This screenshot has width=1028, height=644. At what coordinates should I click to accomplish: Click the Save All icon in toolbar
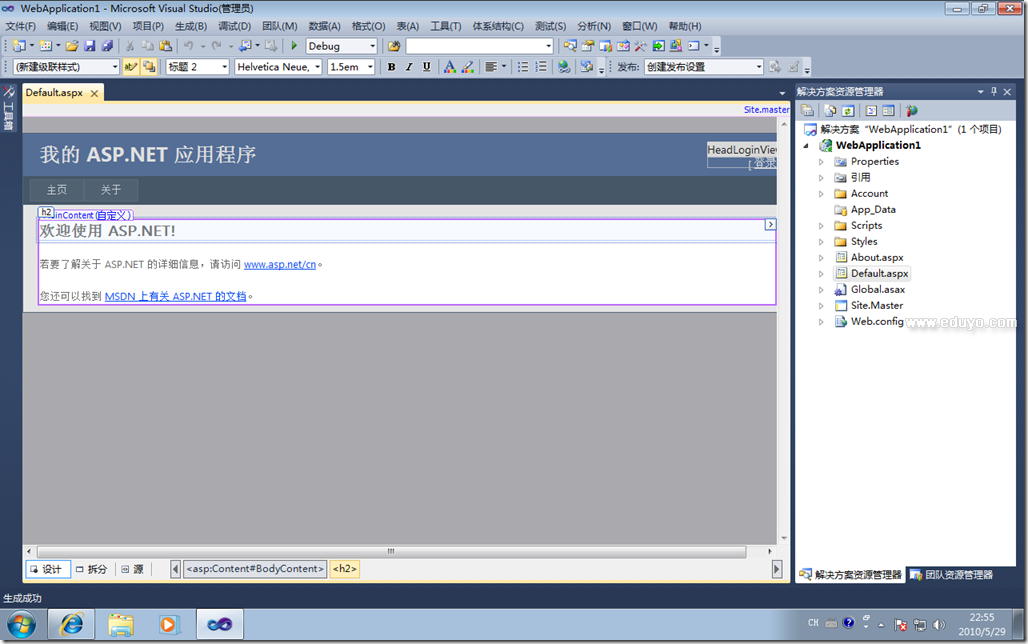click(107, 46)
